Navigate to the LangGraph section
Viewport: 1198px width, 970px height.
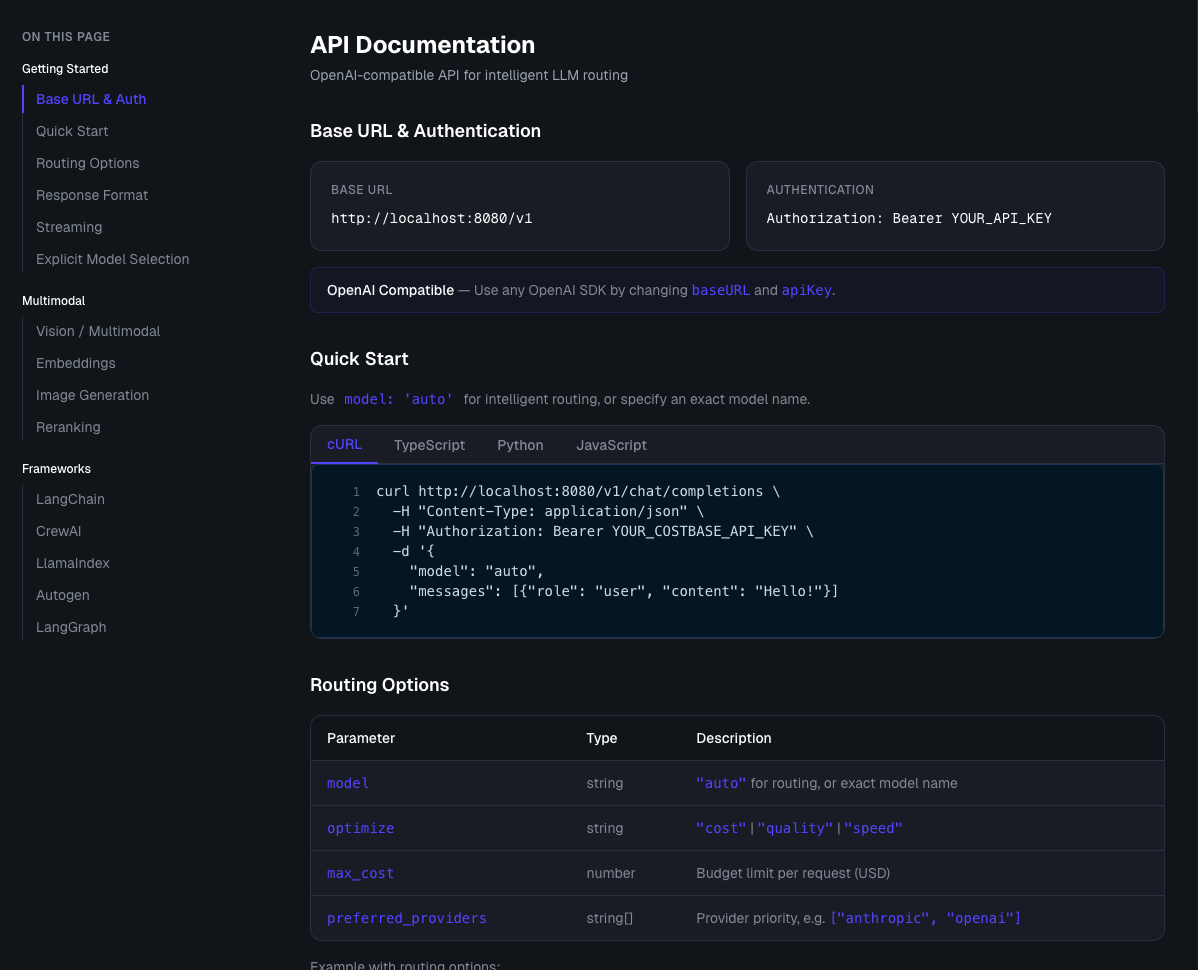pyautogui.click(x=71, y=627)
